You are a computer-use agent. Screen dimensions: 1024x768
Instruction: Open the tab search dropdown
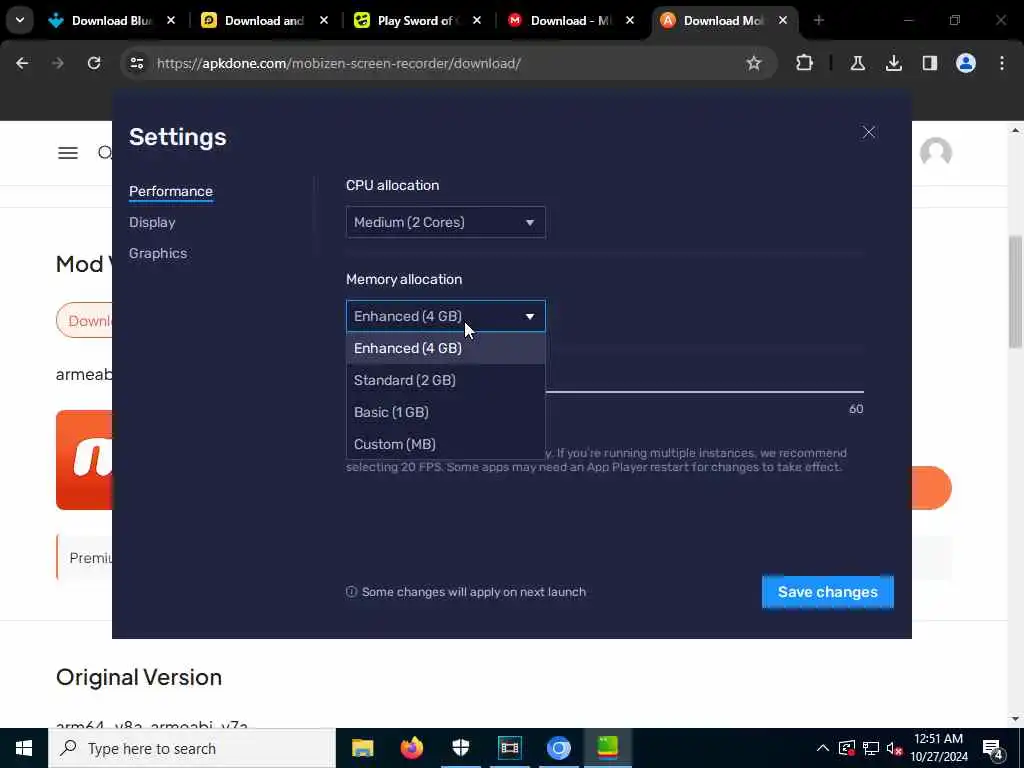tap(20, 21)
